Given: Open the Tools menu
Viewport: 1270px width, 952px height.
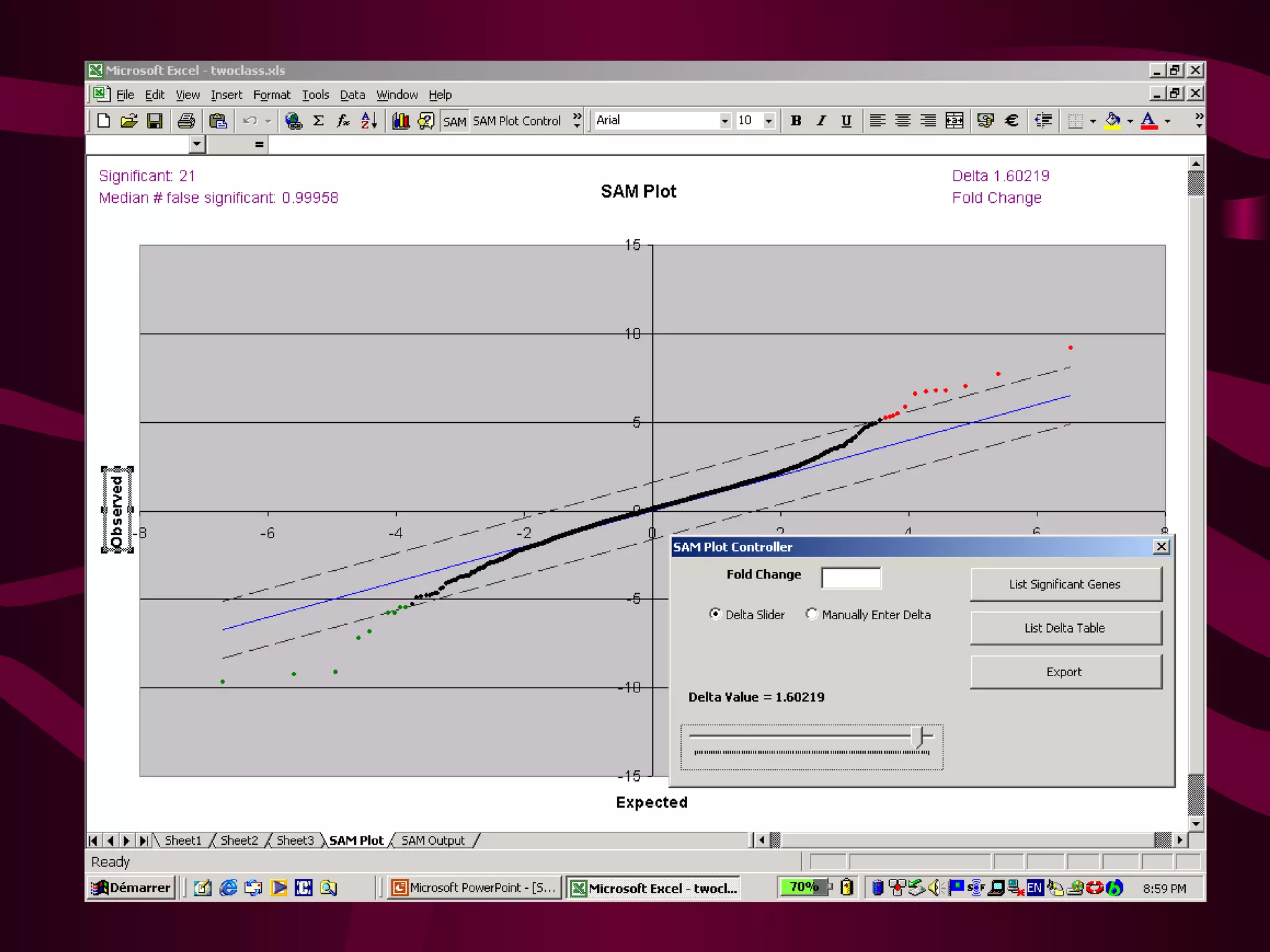Looking at the screenshot, I should click(315, 95).
